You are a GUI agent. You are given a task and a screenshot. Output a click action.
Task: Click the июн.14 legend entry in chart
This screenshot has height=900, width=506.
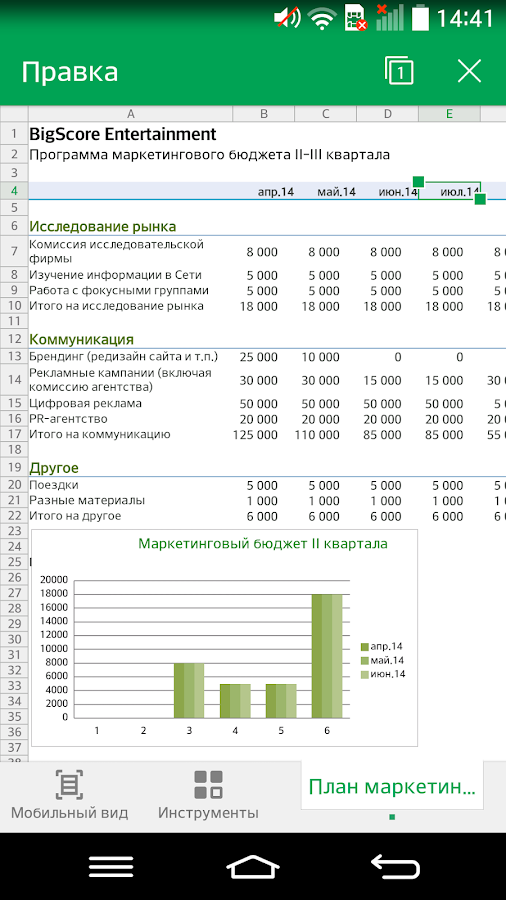coord(383,674)
